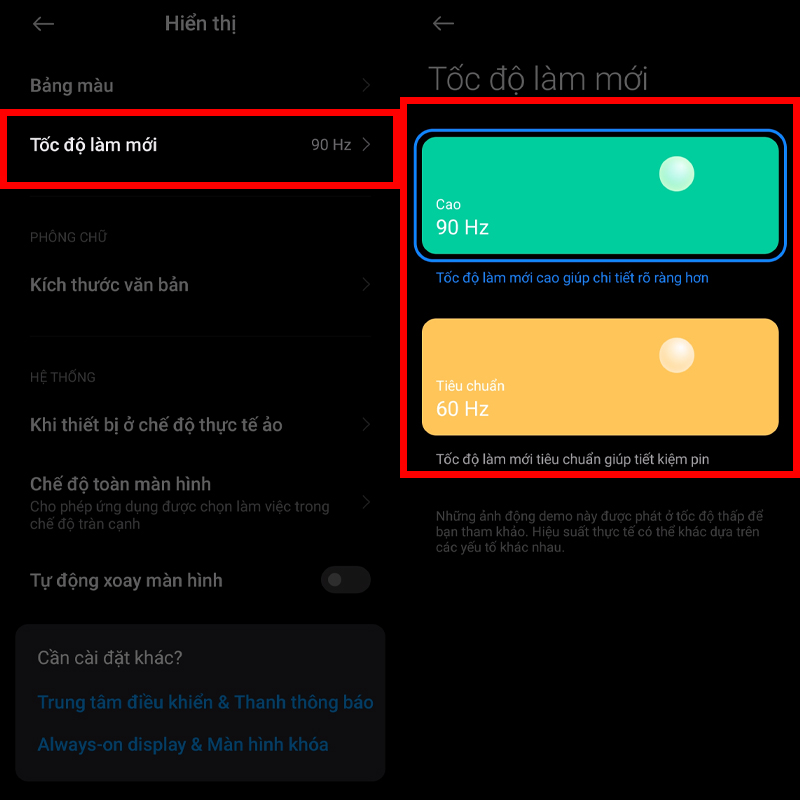Click the green ball in the 90 Hz card

pyautogui.click(x=676, y=174)
